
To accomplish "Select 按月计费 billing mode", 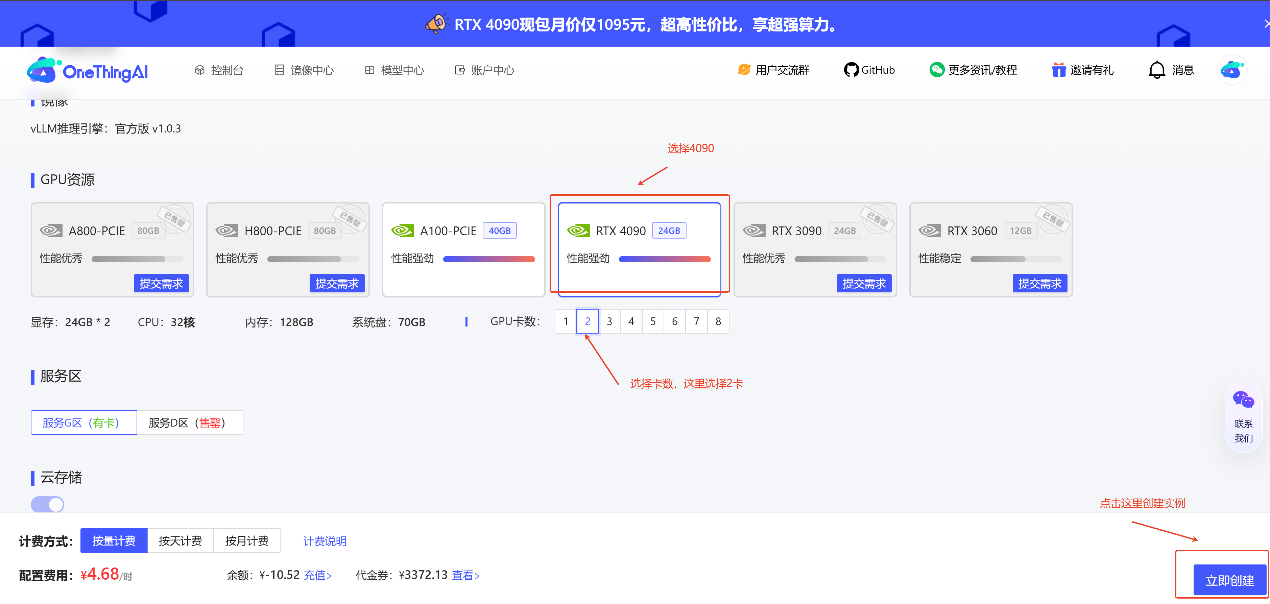I will 246,541.
